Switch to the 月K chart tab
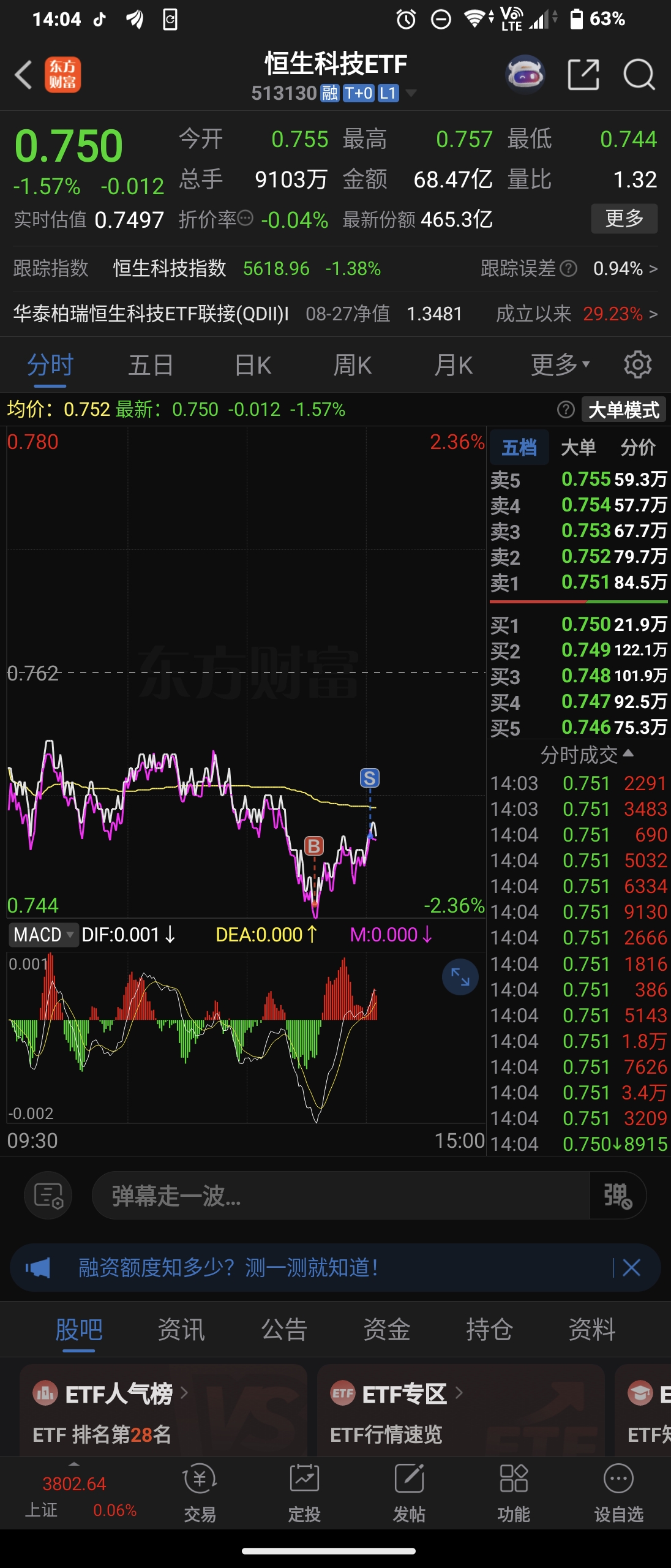This screenshot has width=671, height=1568. (x=453, y=365)
